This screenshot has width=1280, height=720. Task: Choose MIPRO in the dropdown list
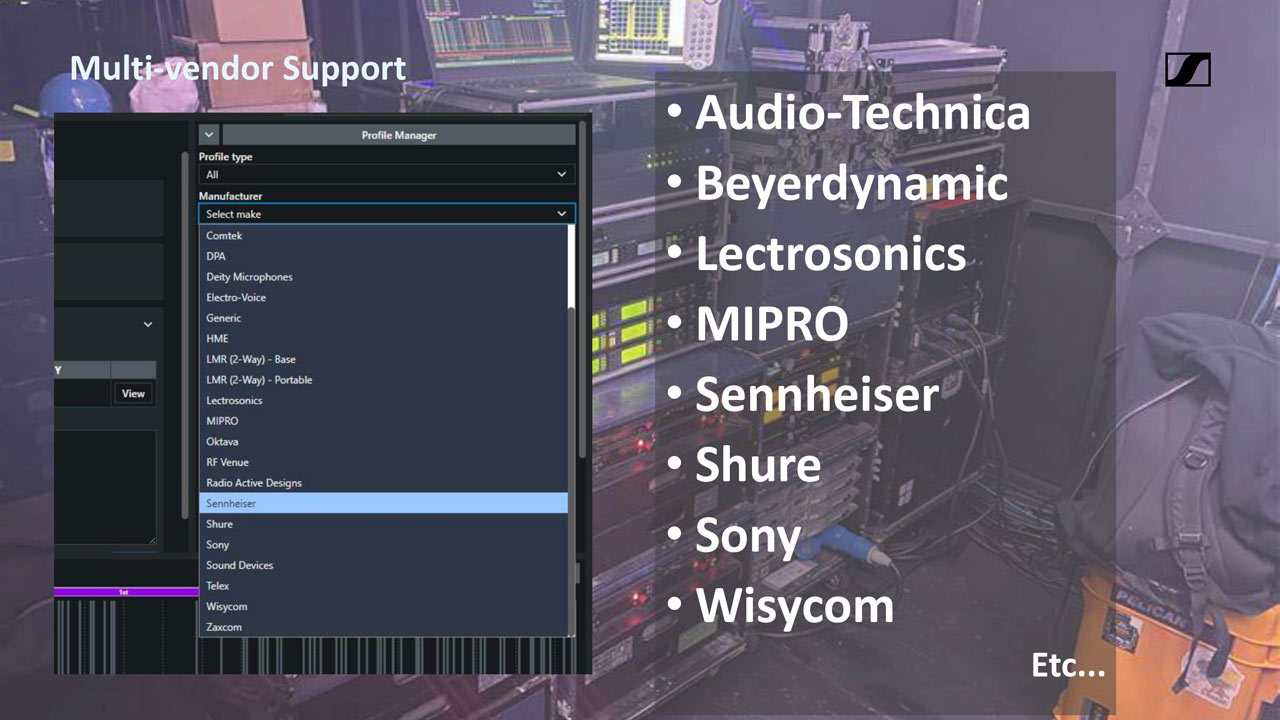coord(383,421)
